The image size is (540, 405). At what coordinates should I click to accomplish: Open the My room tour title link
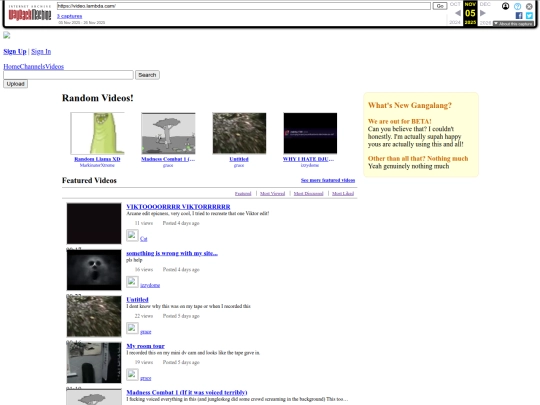145,346
